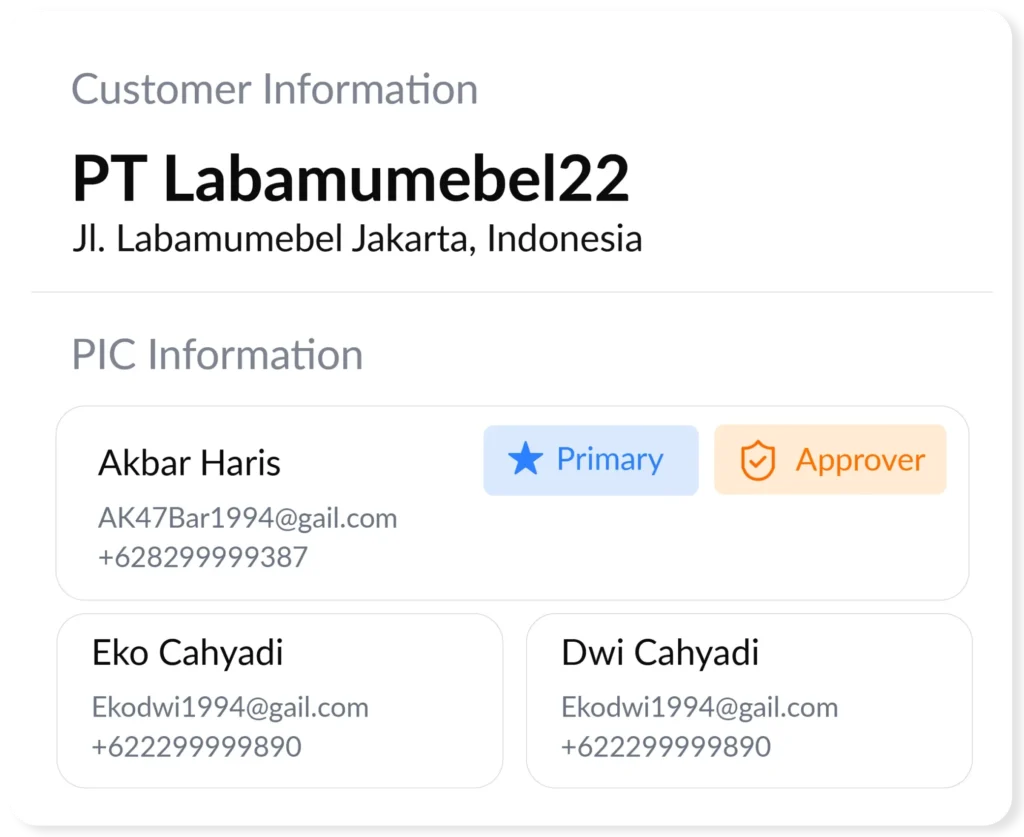Click email AK47Bar1994@gail.com
The width and height of the screenshot is (1024, 837).
coord(248,518)
